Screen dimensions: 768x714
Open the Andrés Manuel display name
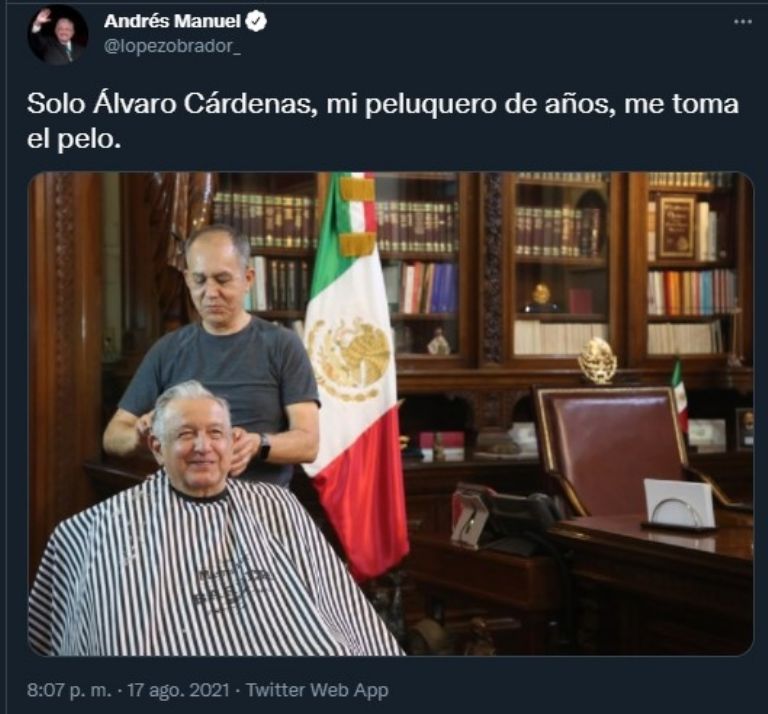click(172, 22)
